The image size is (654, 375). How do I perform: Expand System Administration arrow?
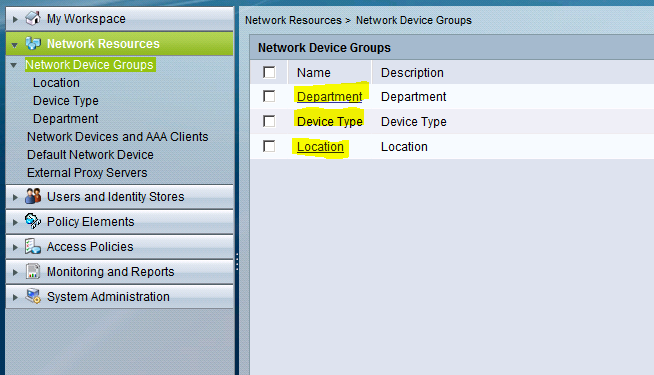click(15, 297)
